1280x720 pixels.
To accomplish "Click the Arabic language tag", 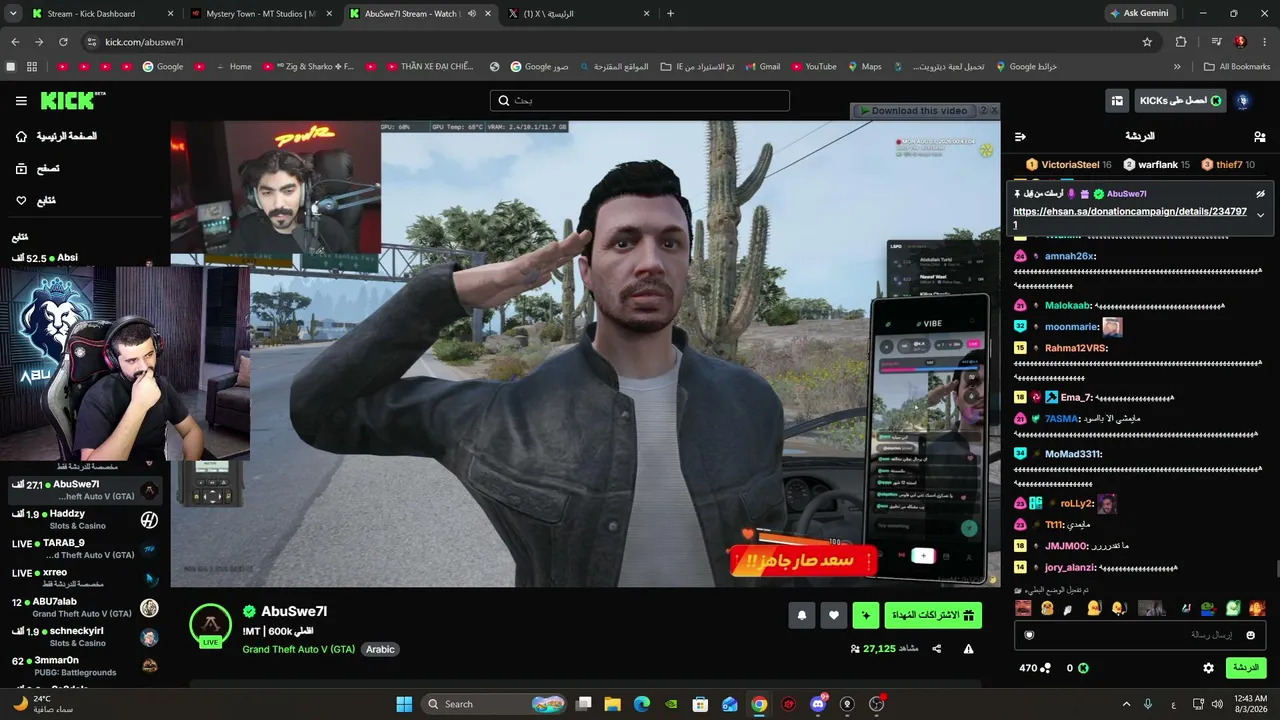I will pyautogui.click(x=380, y=649).
